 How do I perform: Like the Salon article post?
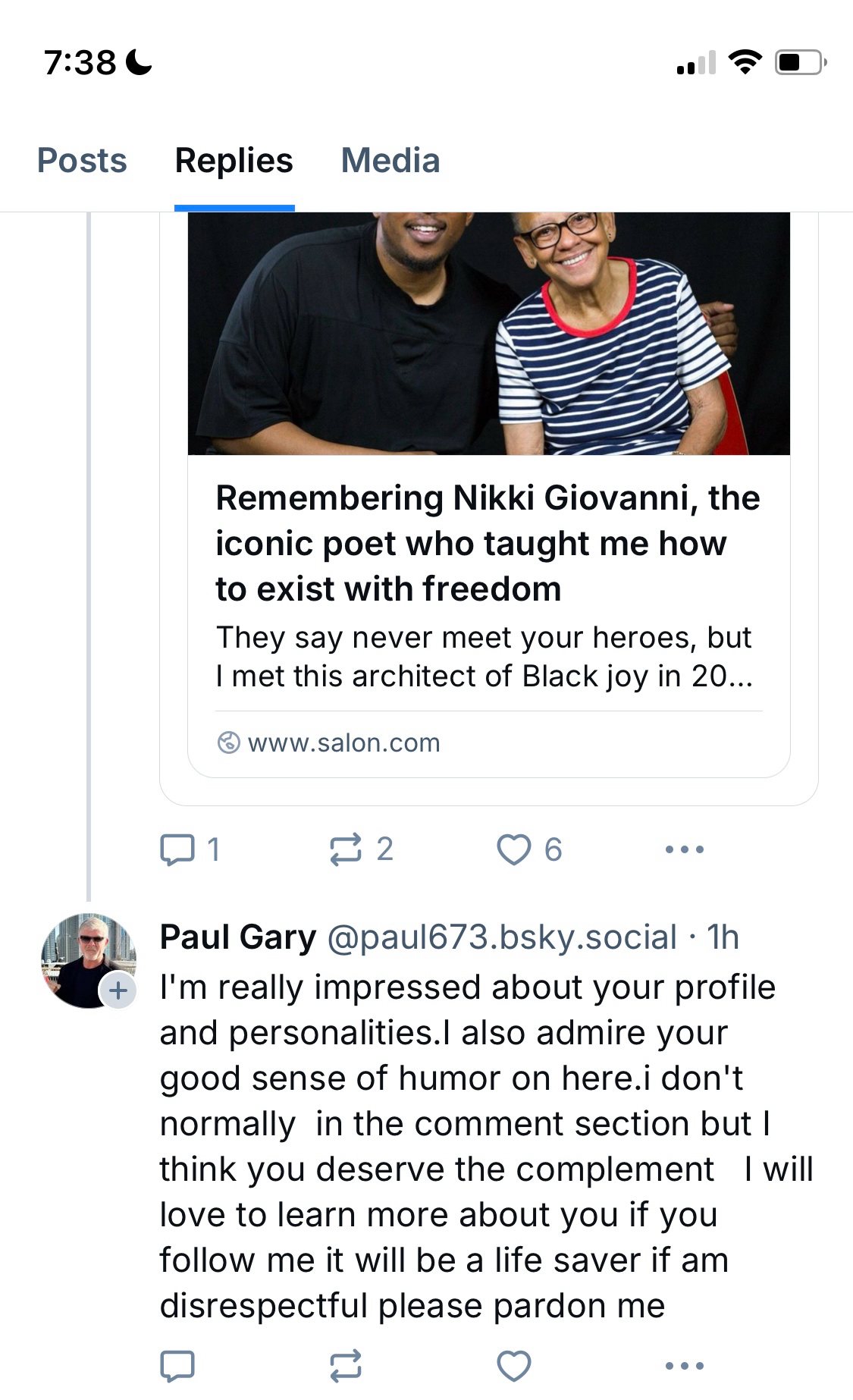(513, 849)
